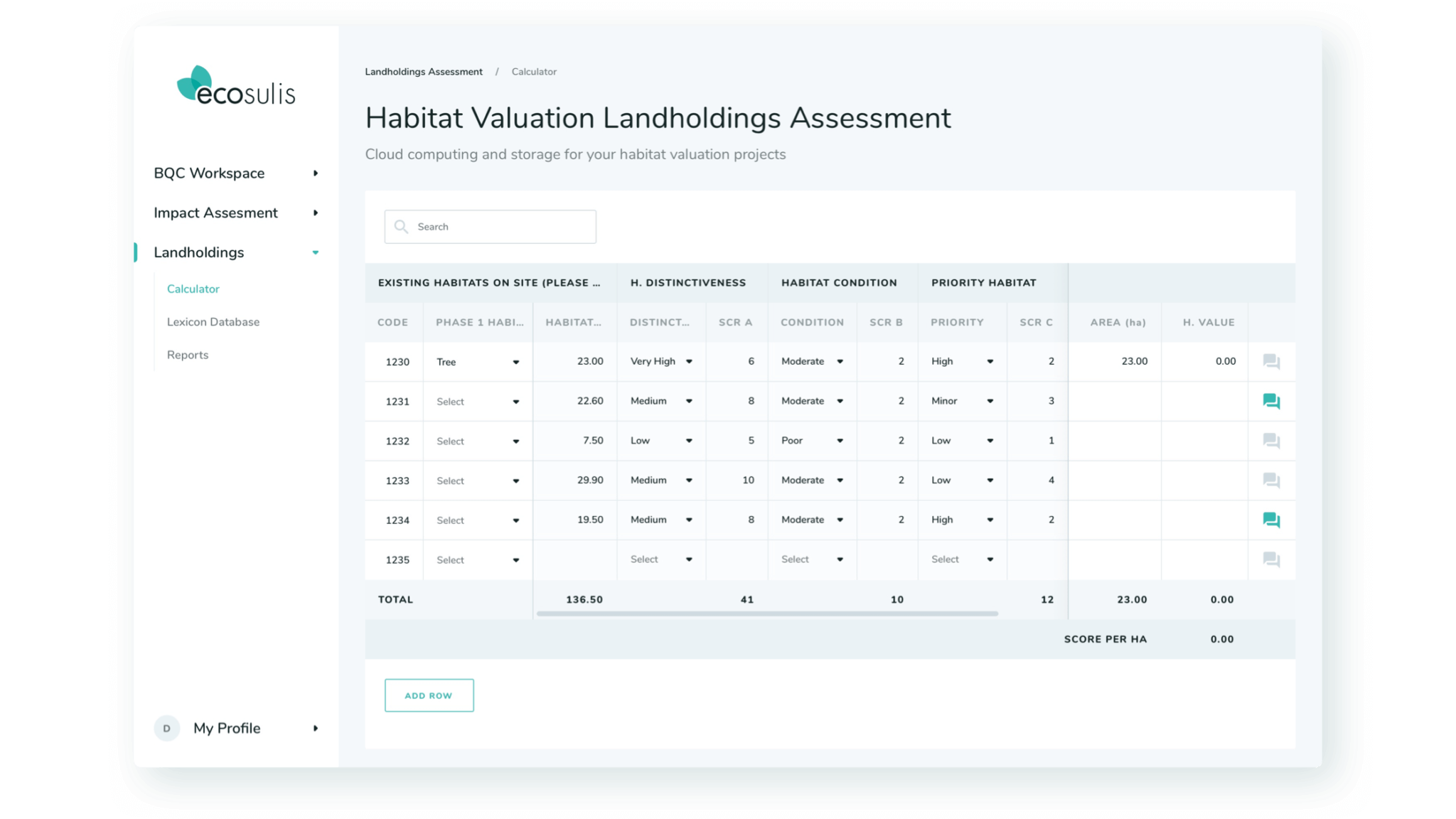Open High priority dropdown in row 1234
This screenshot has height=819, width=1456.
click(x=962, y=520)
